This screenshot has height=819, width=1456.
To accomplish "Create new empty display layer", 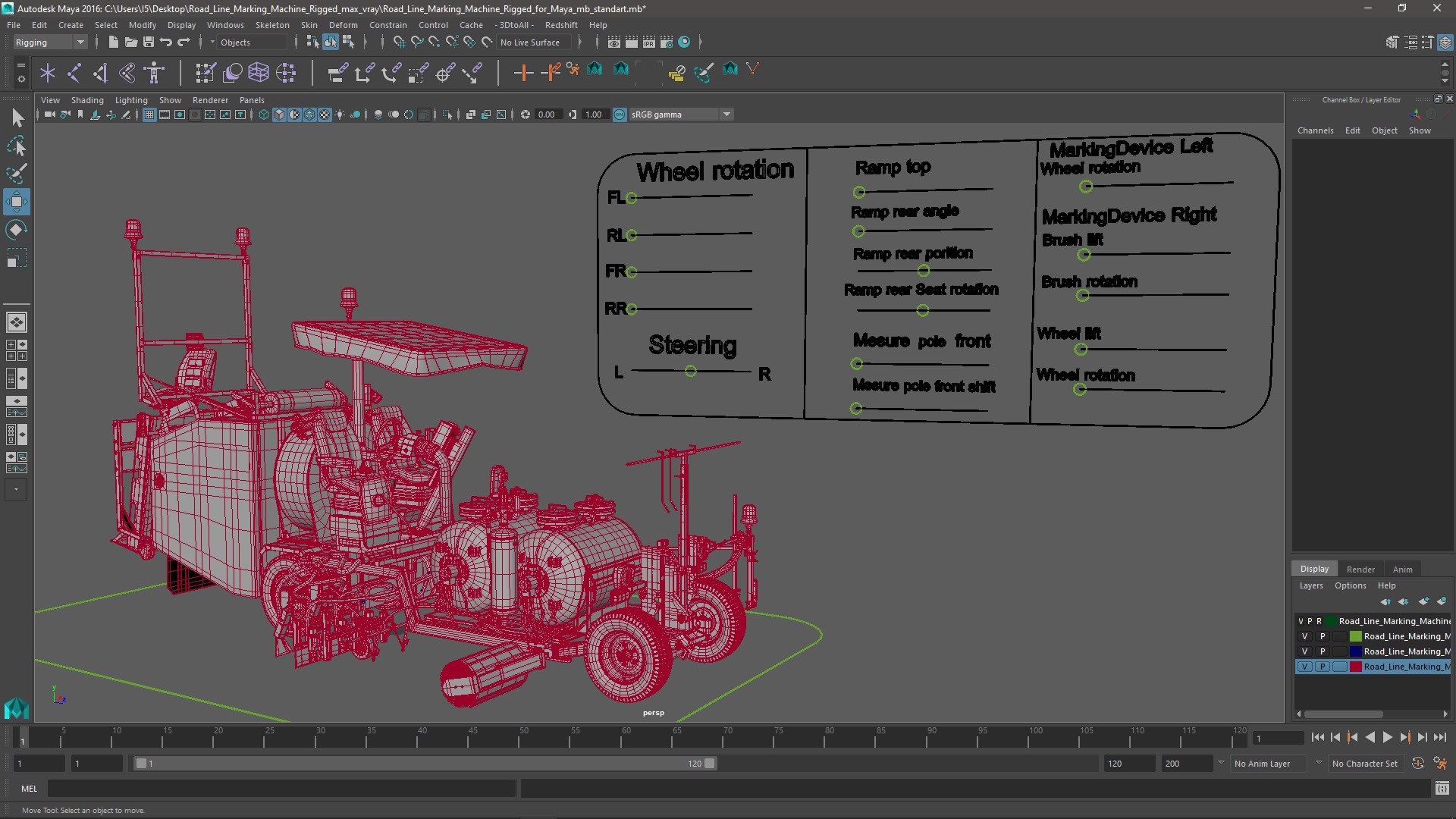I will click(1423, 601).
